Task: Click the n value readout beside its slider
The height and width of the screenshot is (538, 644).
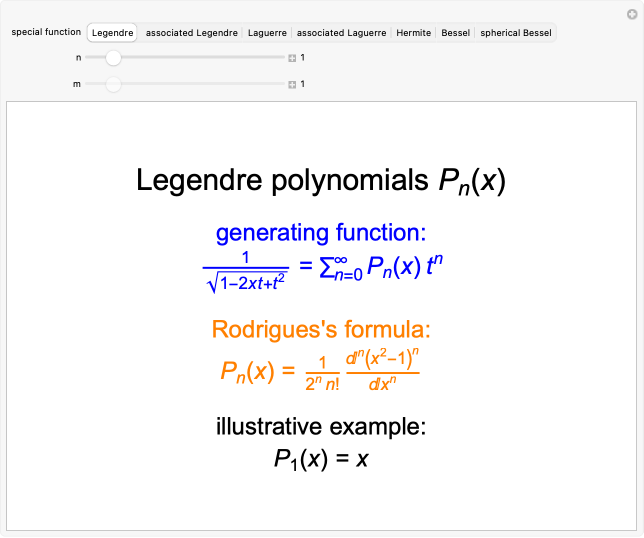Action: click(x=303, y=58)
